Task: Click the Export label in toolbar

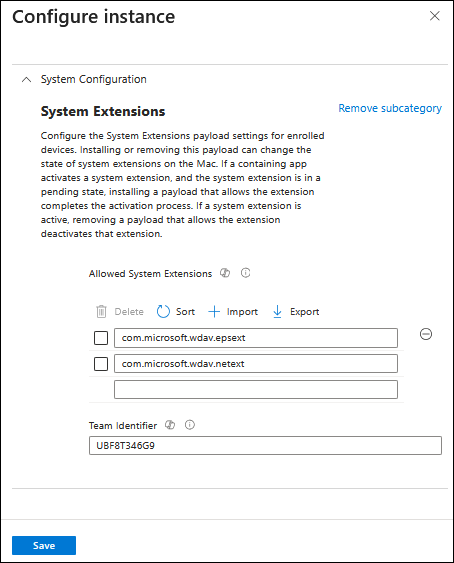Action: pos(305,312)
